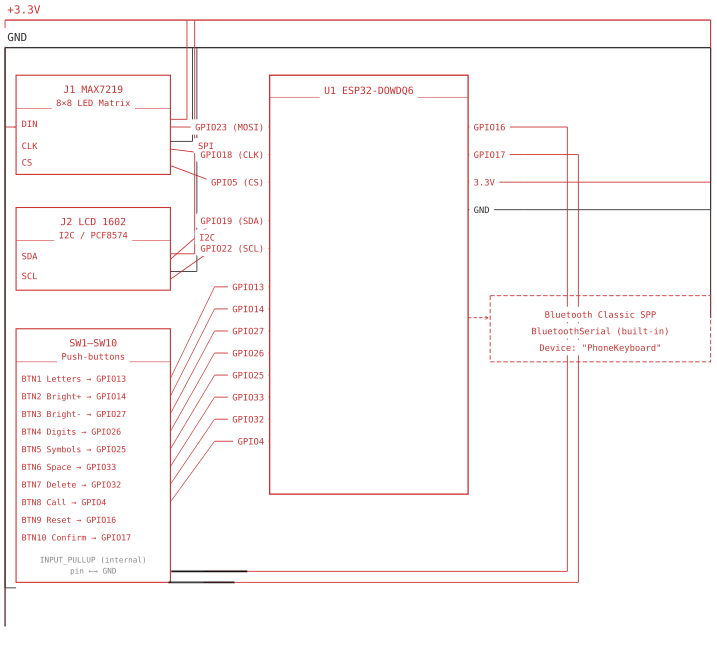Image resolution: width=717 pixels, height=647 pixels.
Task: Select the GND pin on U1 right side
Action: pos(481,210)
